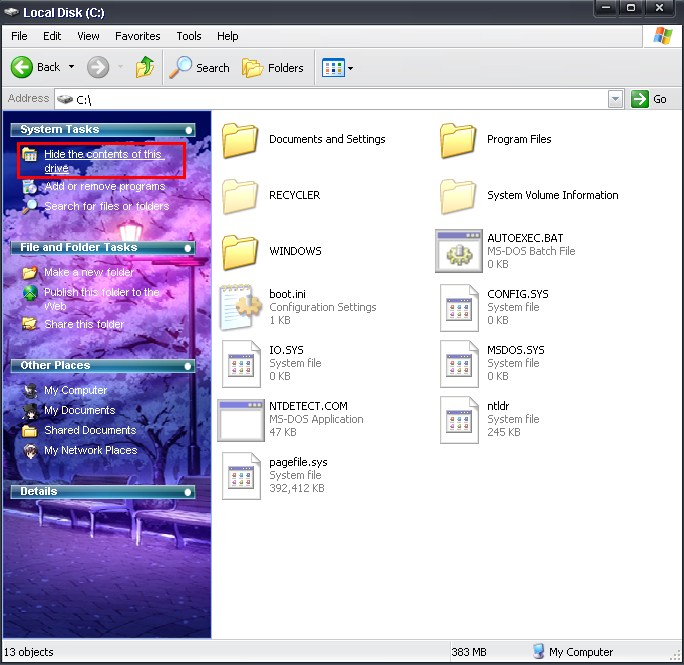This screenshot has height=665, width=684.
Task: Open the Back history dropdown arrow
Action: coord(71,67)
